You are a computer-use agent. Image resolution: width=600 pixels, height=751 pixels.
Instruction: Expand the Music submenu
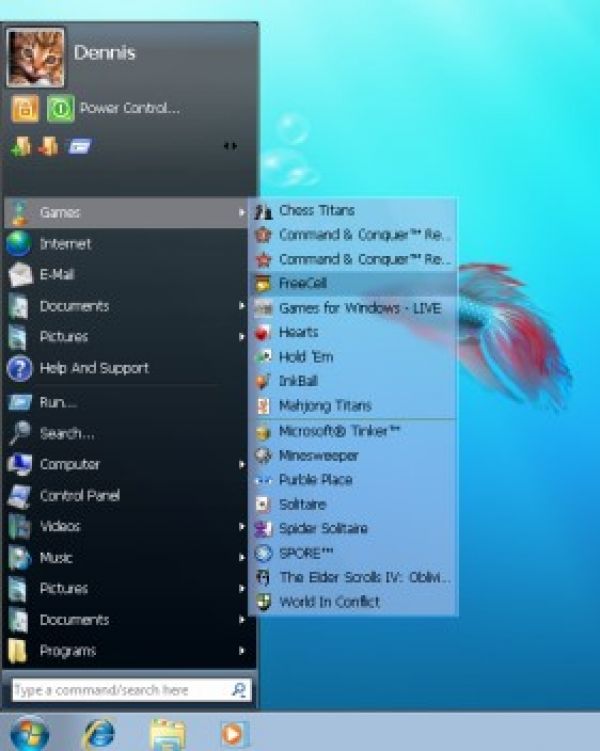pos(126,558)
